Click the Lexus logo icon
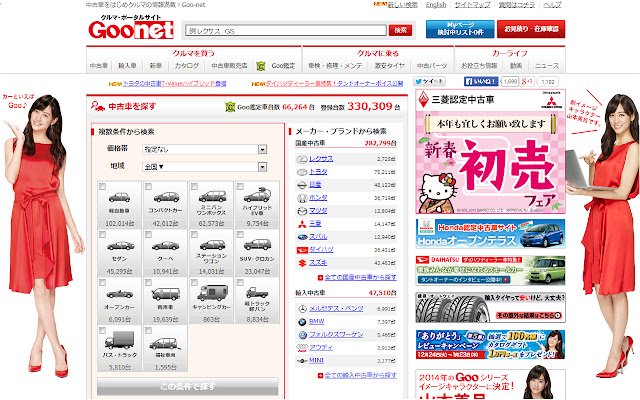This screenshot has width=640, height=400. point(302,159)
